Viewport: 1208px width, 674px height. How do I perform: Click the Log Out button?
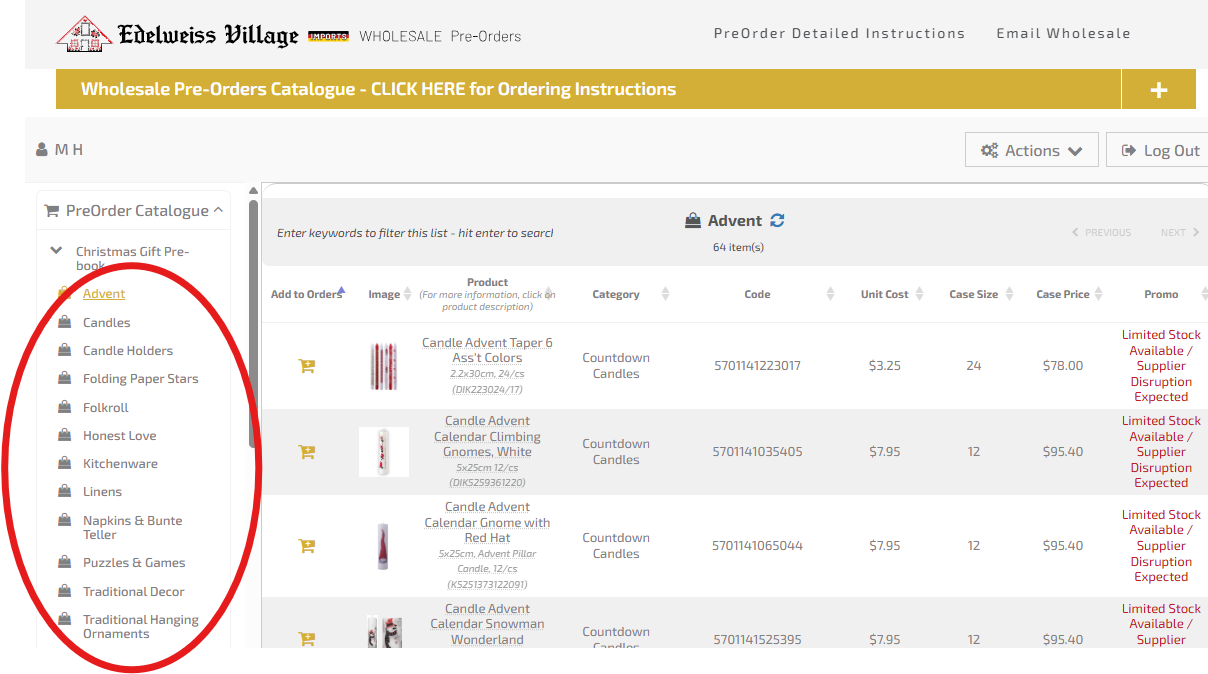[1160, 150]
